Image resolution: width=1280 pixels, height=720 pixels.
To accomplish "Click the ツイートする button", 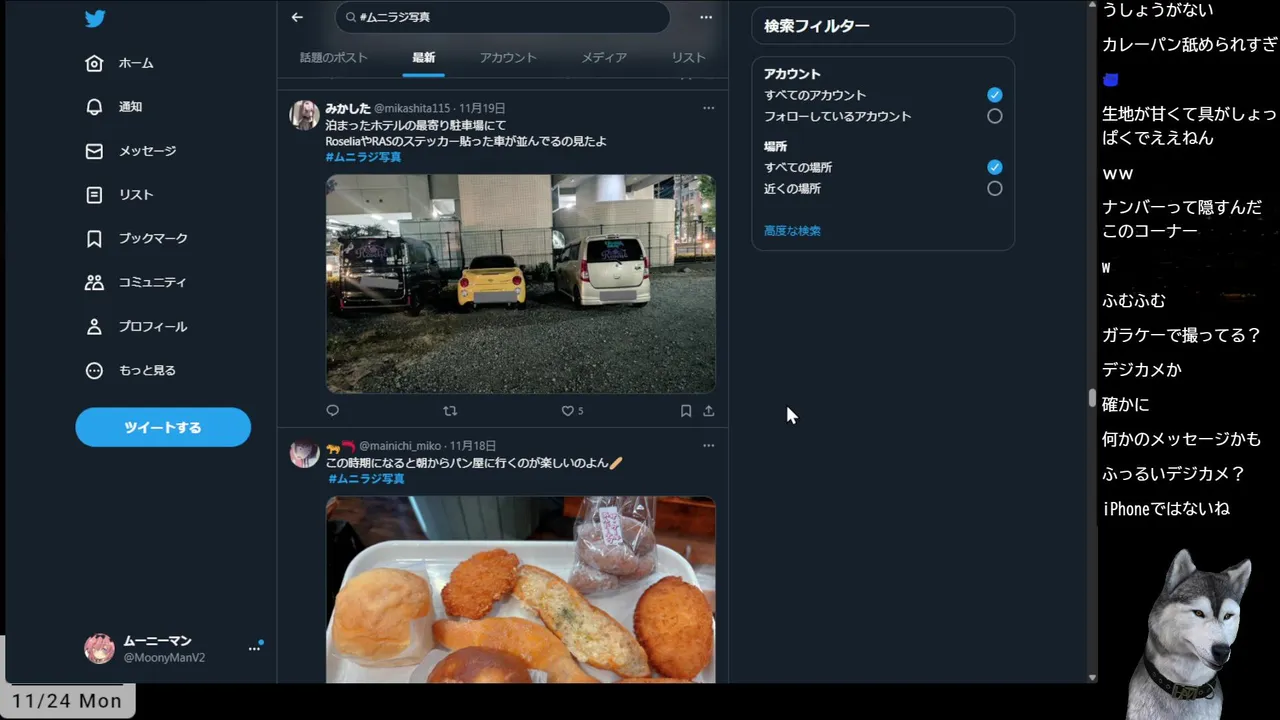I will coord(163,427).
